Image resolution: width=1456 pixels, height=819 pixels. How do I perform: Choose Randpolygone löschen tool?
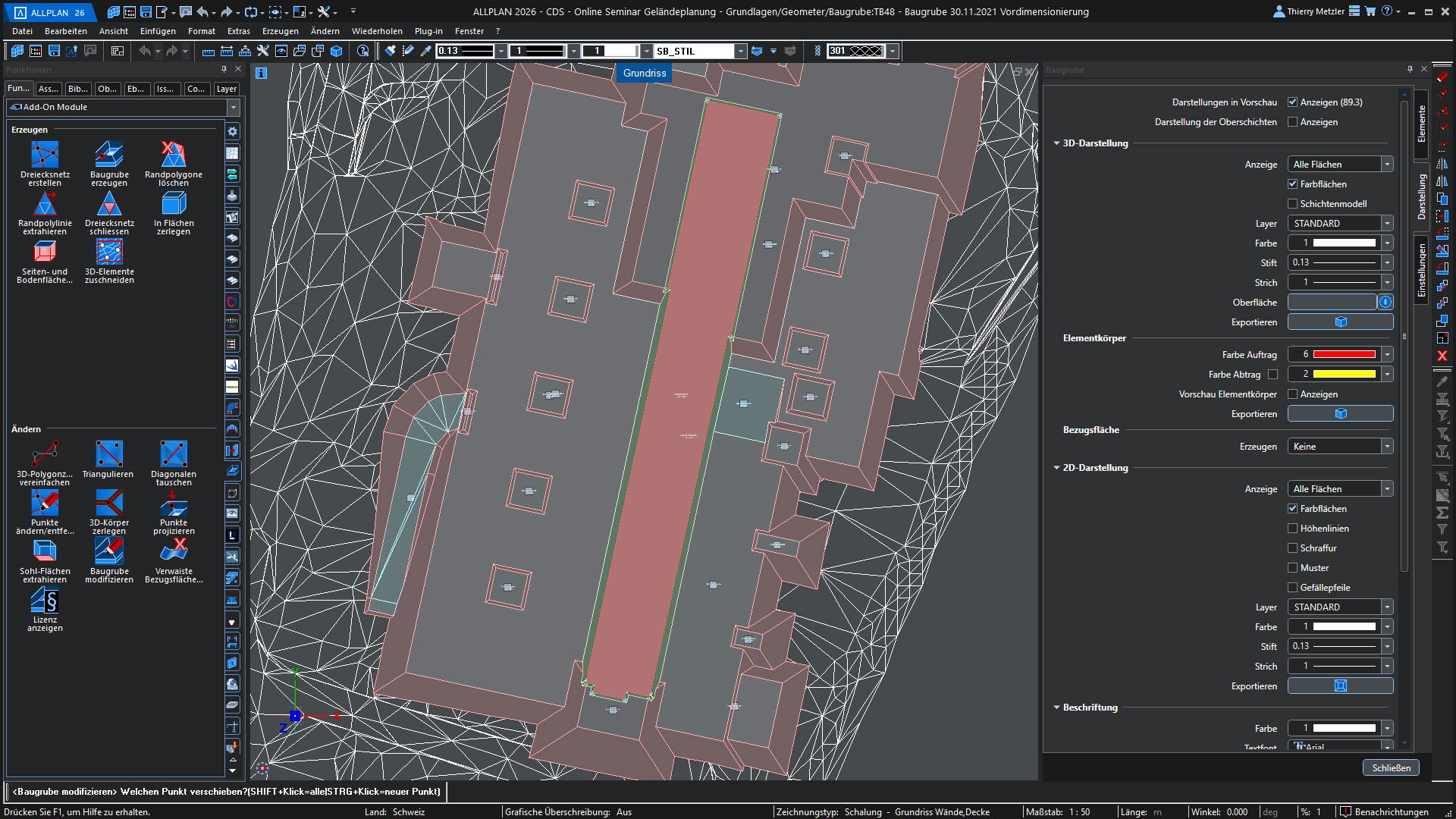point(174,155)
